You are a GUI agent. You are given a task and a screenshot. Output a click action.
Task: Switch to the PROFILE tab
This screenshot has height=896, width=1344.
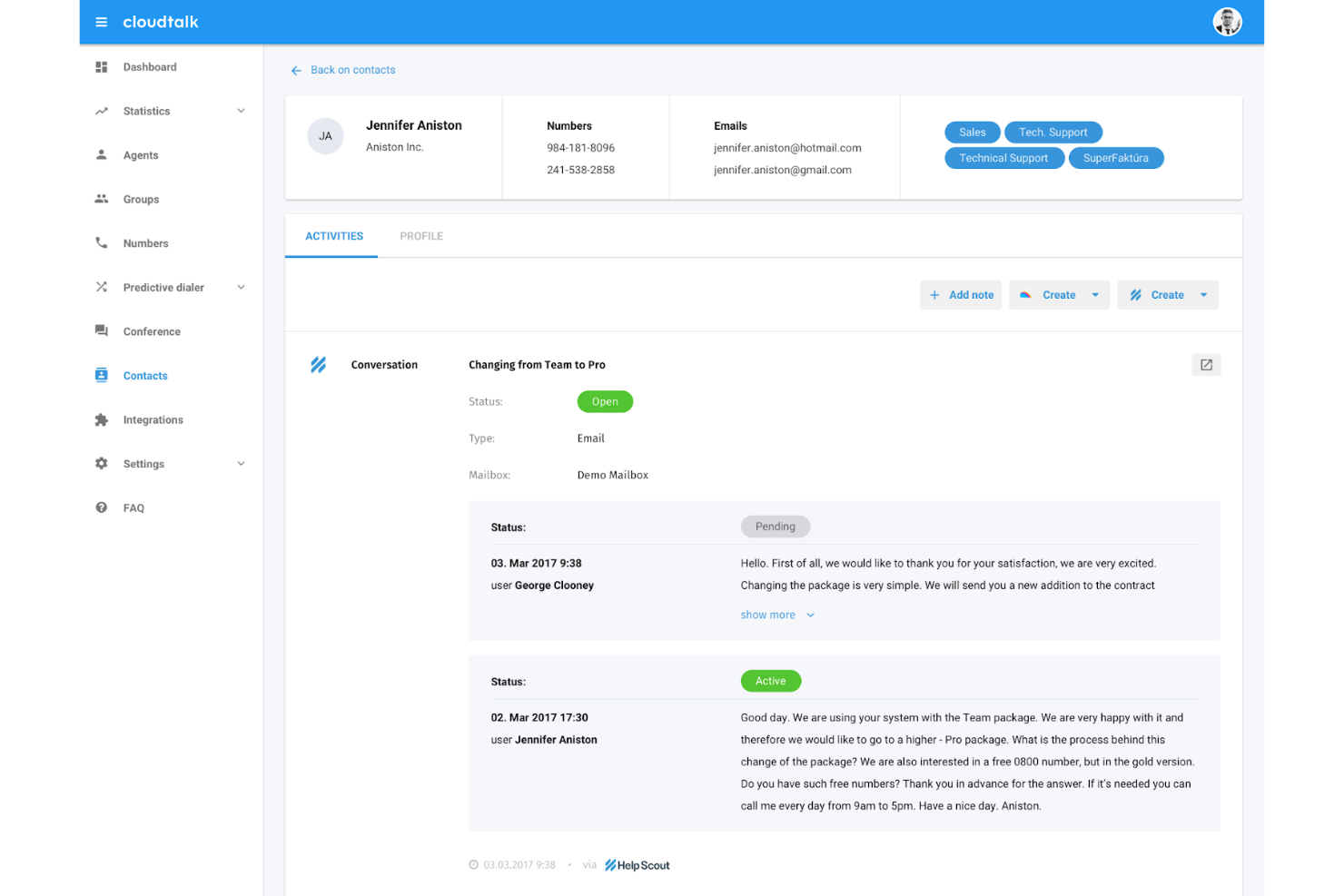pos(421,235)
